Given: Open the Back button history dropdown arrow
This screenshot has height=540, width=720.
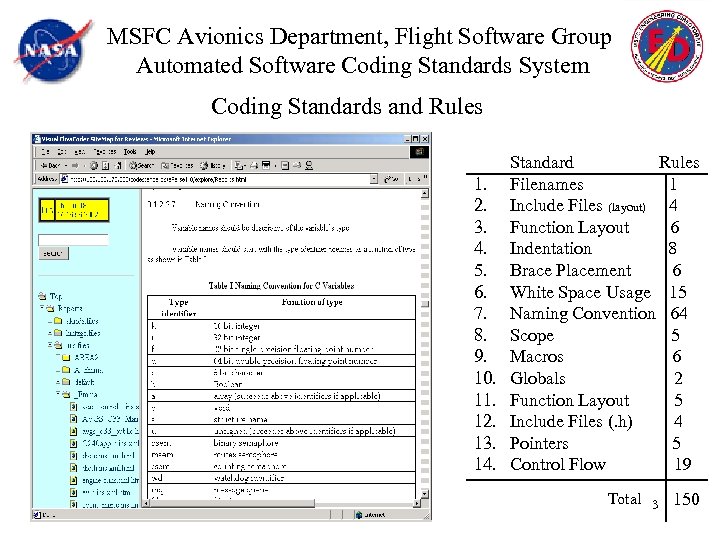Looking at the screenshot, I should 66,165.
